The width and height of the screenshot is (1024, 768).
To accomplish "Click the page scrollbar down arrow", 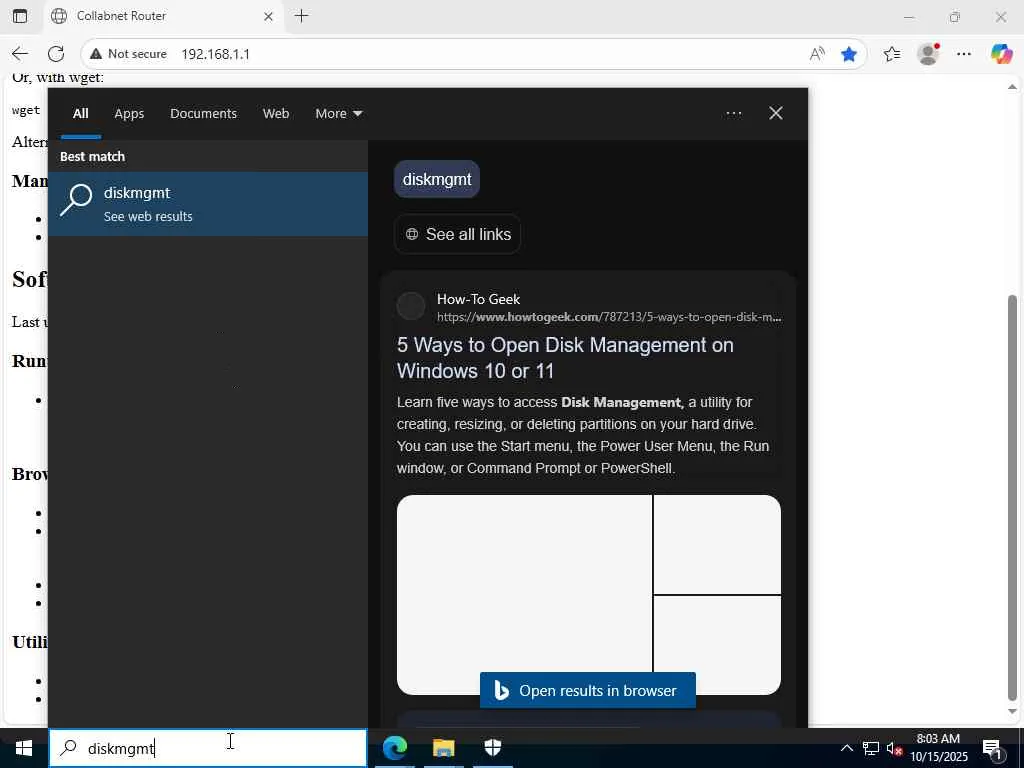I will coord(1013,711).
